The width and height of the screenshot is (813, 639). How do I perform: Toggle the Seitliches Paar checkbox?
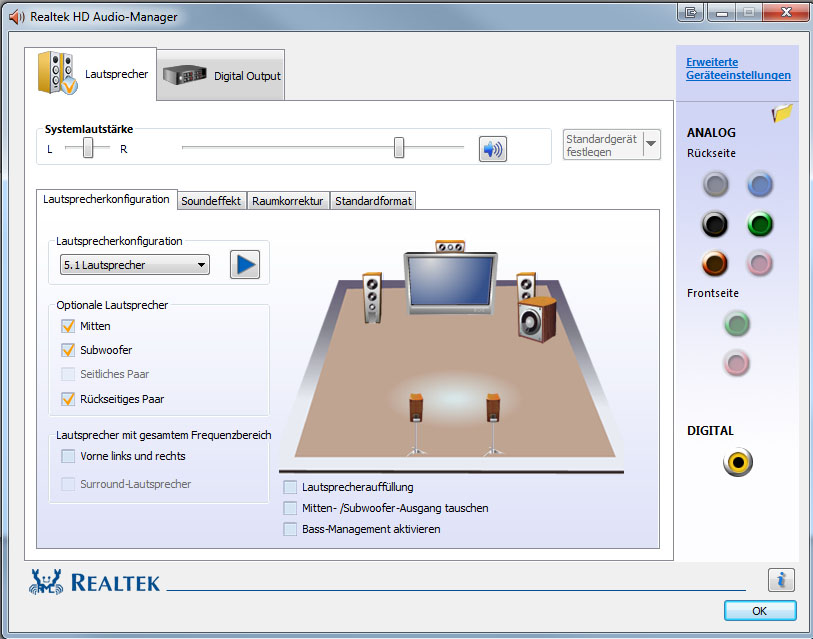(x=68, y=374)
